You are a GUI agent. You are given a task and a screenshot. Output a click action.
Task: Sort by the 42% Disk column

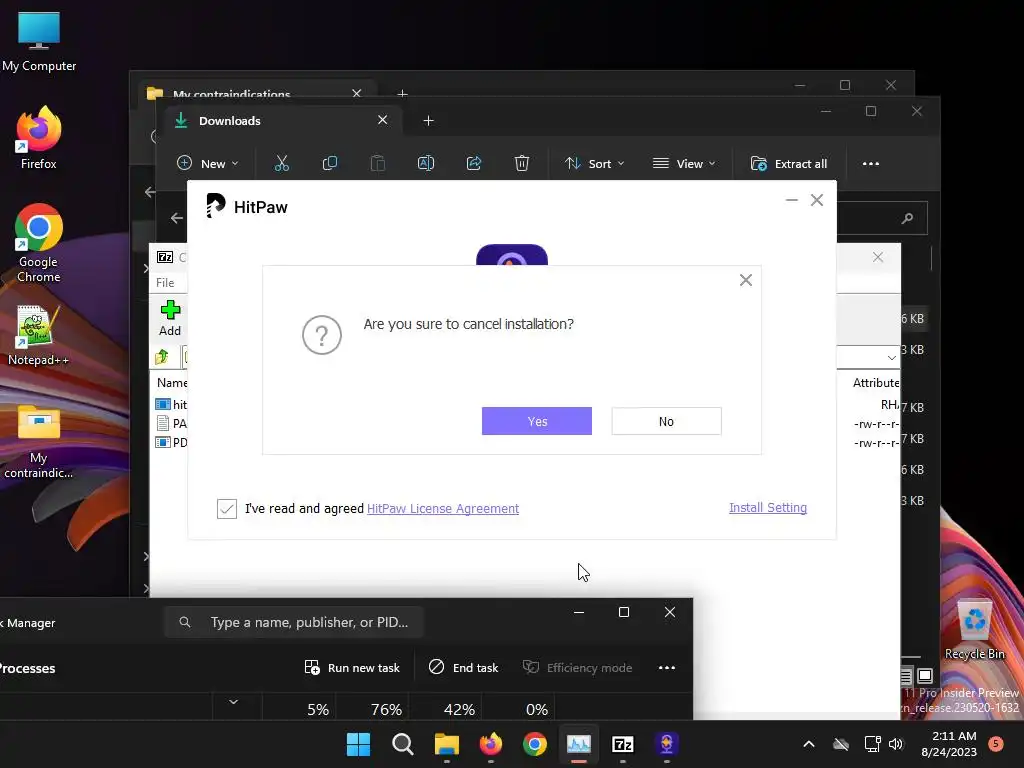tap(459, 709)
